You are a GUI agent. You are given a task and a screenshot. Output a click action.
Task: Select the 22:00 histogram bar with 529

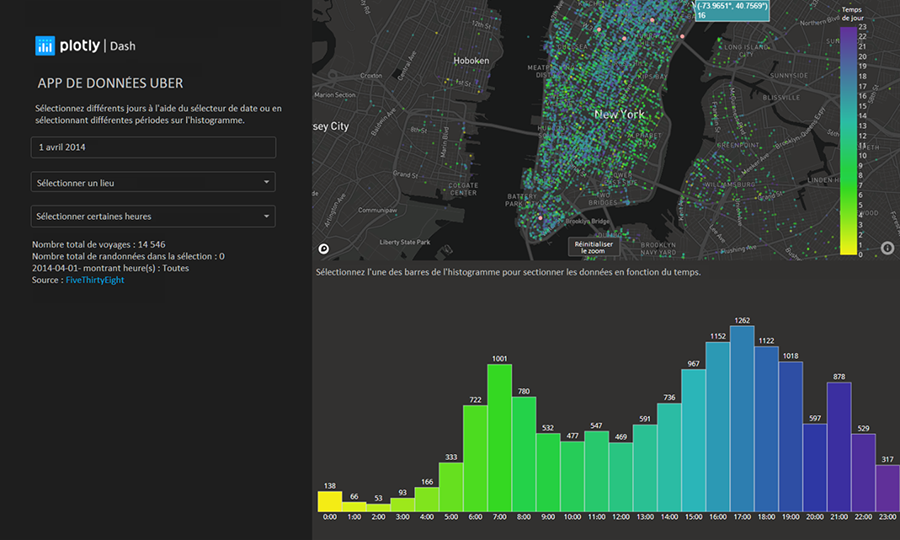[863, 473]
